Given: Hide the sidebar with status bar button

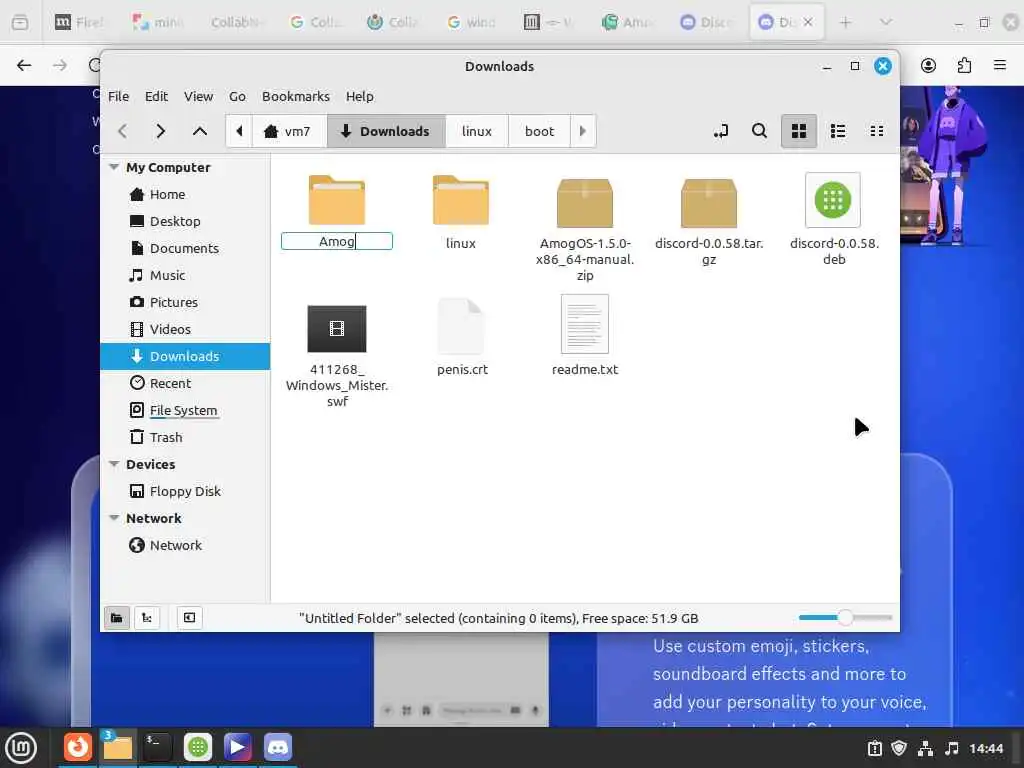Looking at the screenshot, I should coord(189,618).
